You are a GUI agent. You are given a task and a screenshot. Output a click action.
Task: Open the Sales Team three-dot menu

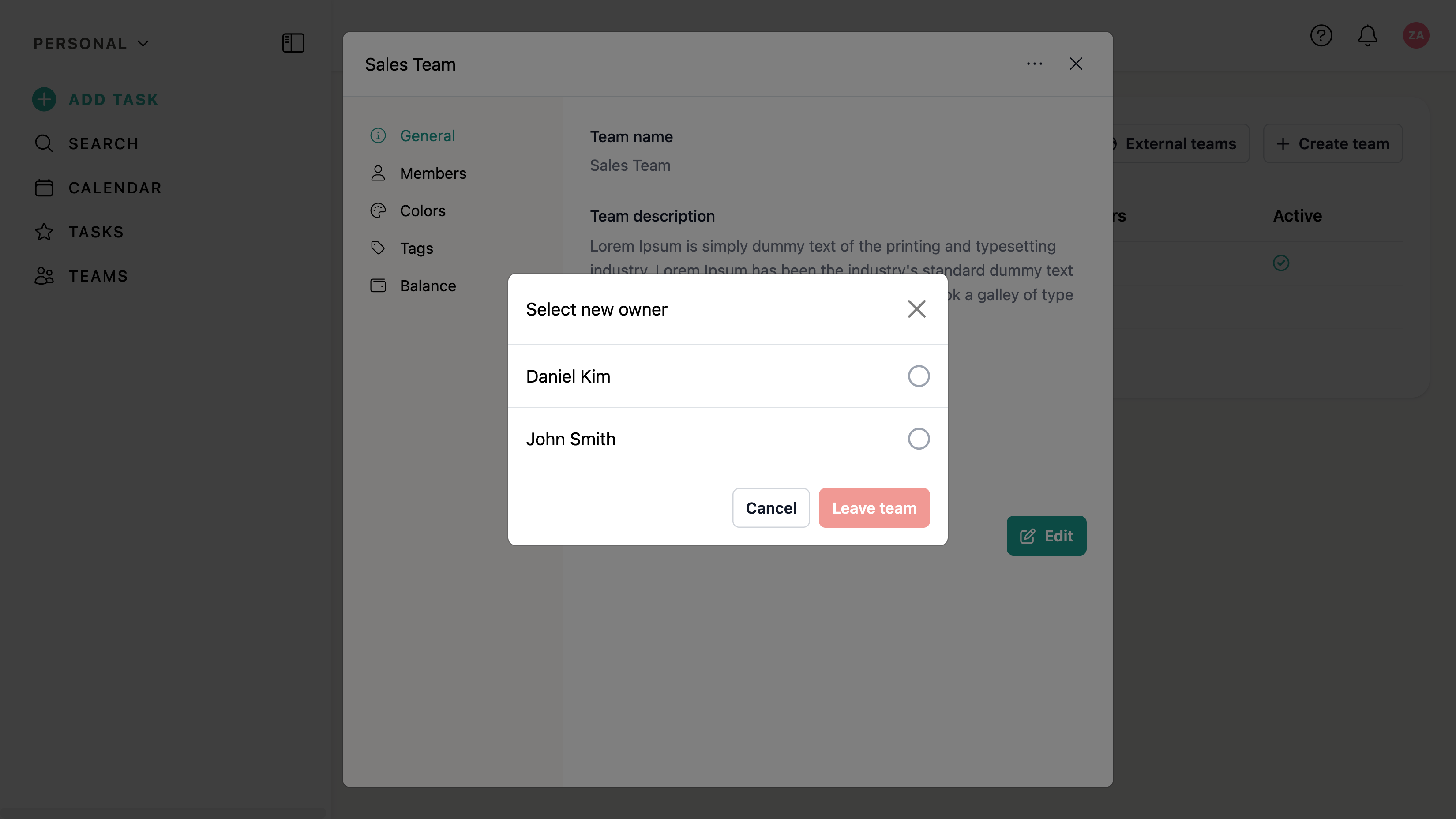coord(1034,64)
